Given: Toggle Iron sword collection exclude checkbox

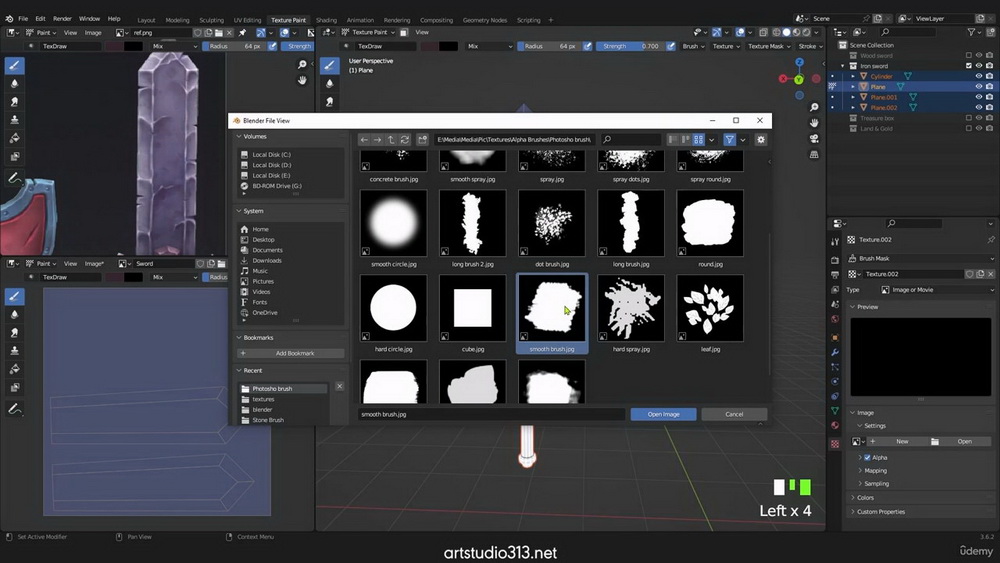Looking at the screenshot, I should point(969,66).
